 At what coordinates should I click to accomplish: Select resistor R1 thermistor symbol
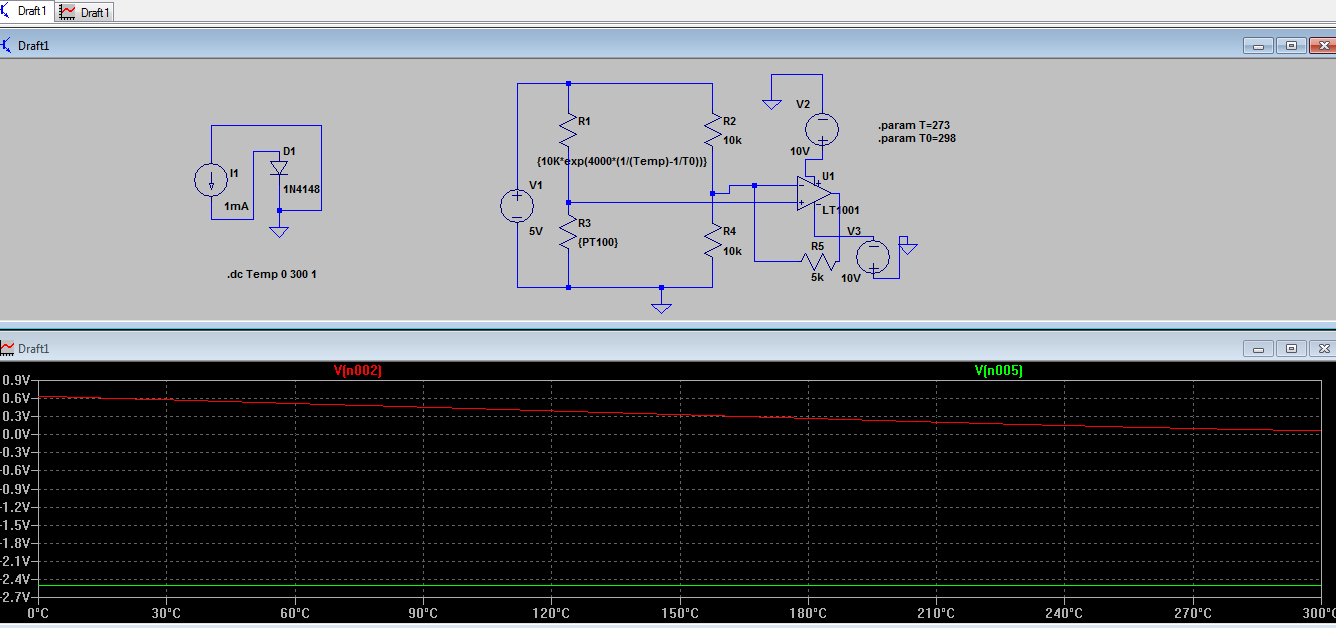(x=568, y=128)
